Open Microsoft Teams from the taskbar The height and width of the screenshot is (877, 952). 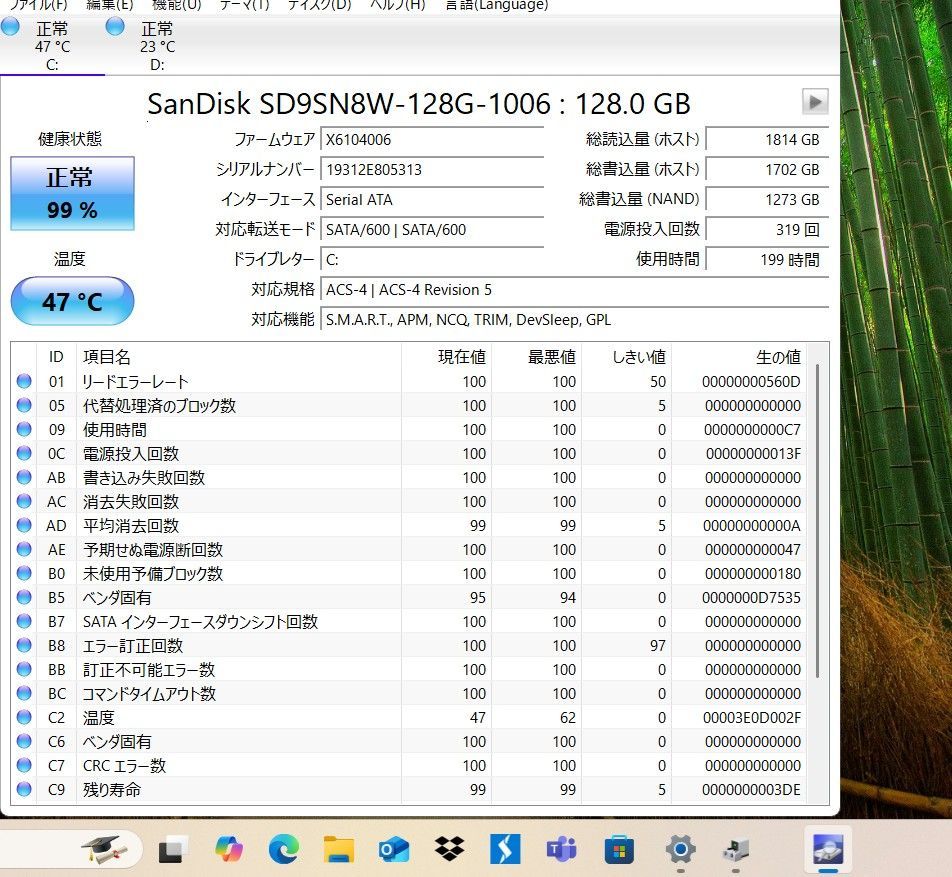coord(562,848)
